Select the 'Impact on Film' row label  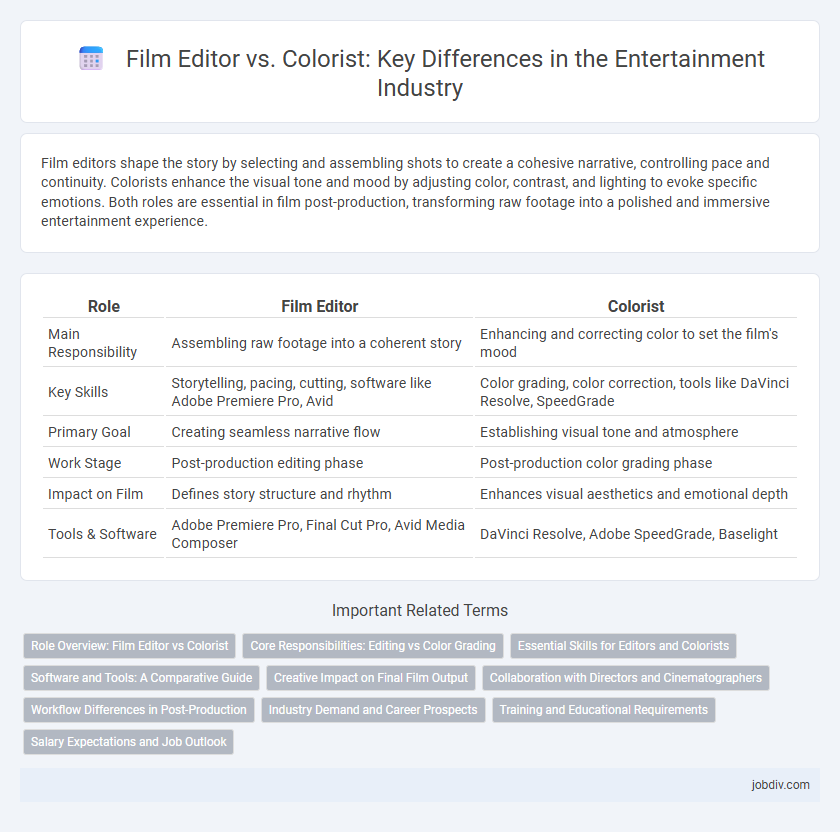103,494
